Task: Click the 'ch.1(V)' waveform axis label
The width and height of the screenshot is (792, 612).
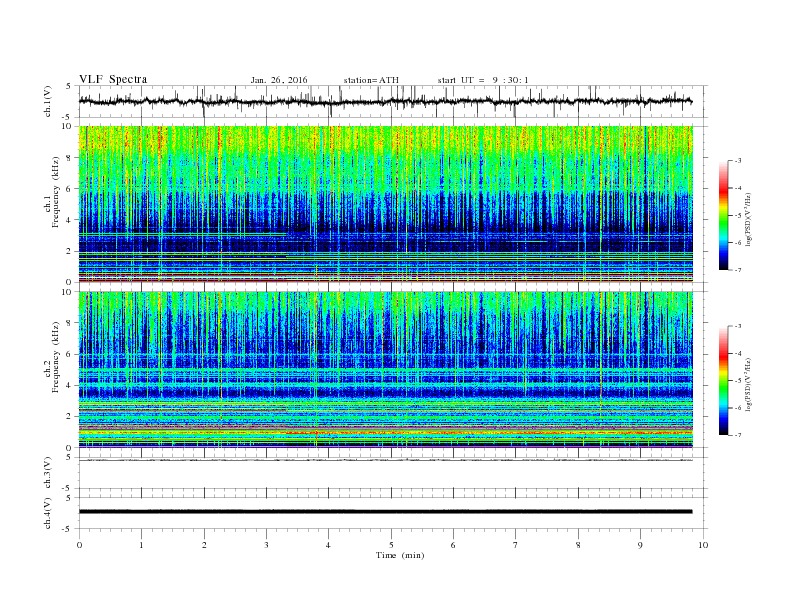Action: pos(48,101)
